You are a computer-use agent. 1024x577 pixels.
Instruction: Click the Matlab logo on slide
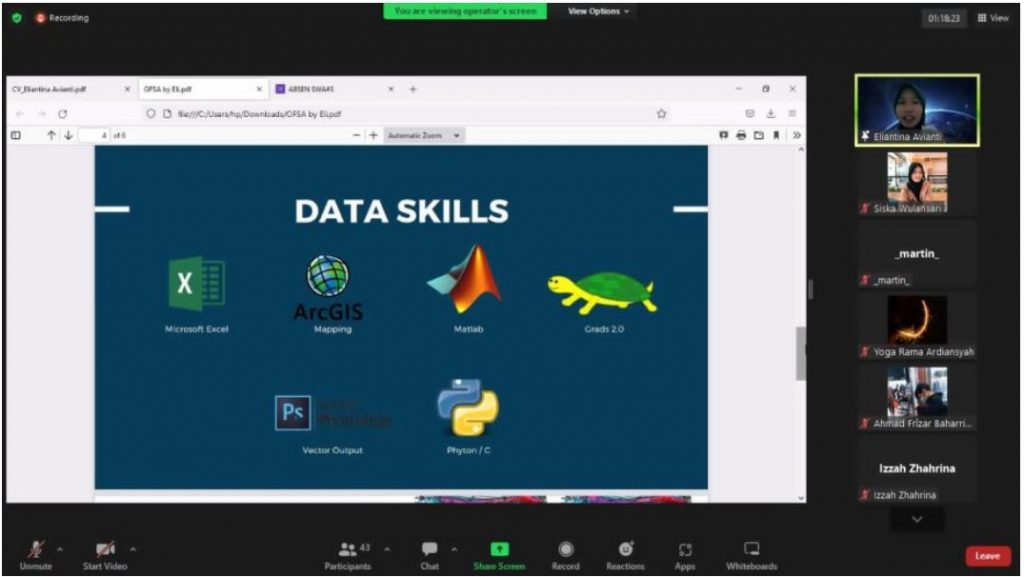(466, 279)
